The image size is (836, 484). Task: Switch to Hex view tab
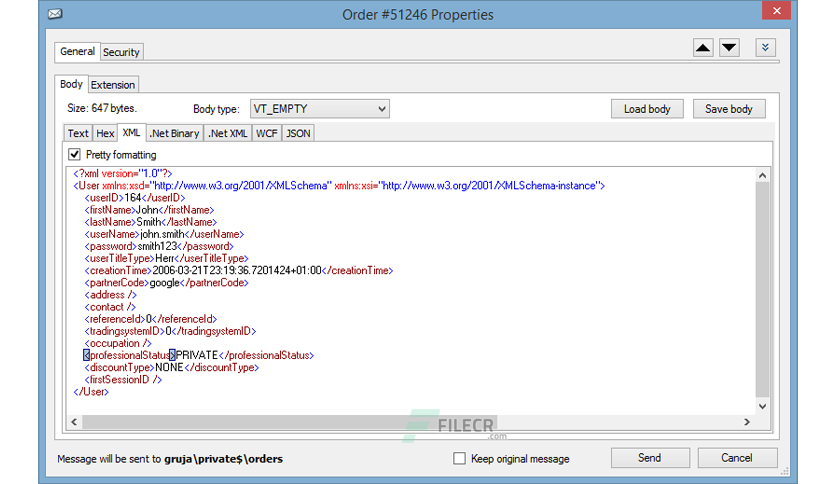(x=105, y=133)
